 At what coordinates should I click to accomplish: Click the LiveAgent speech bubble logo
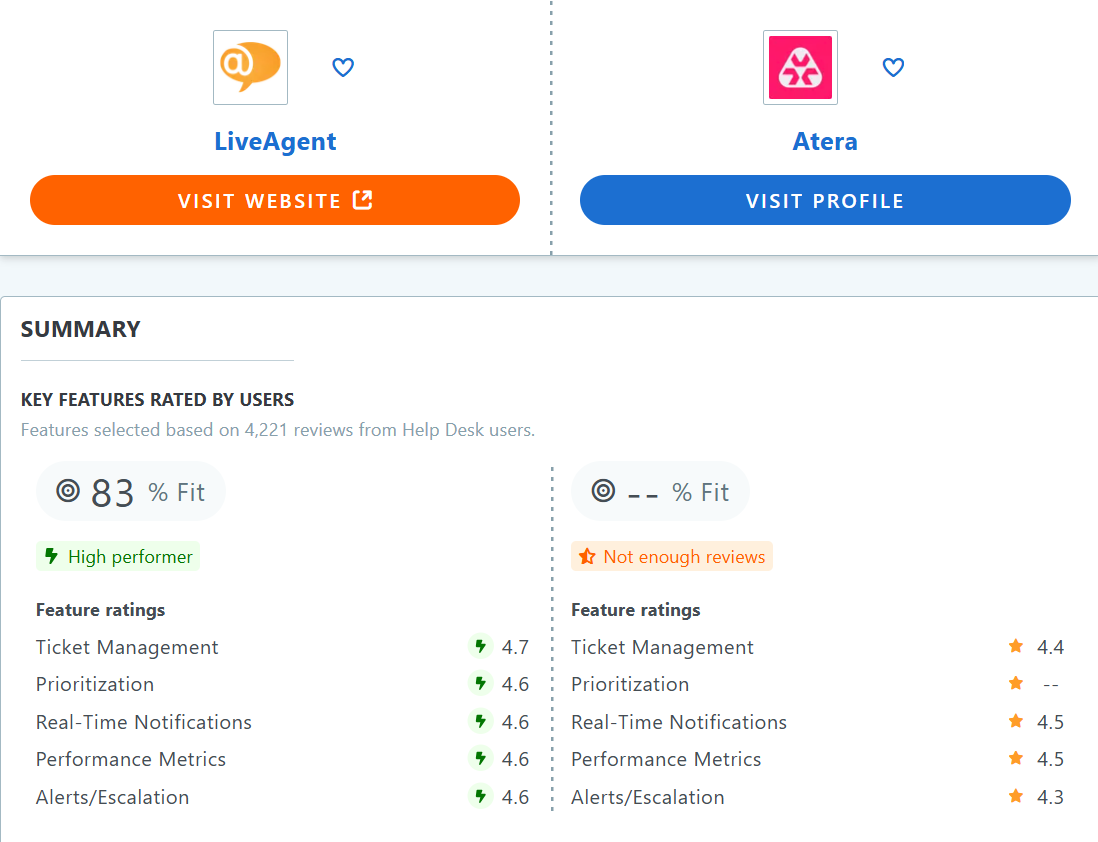pos(250,67)
